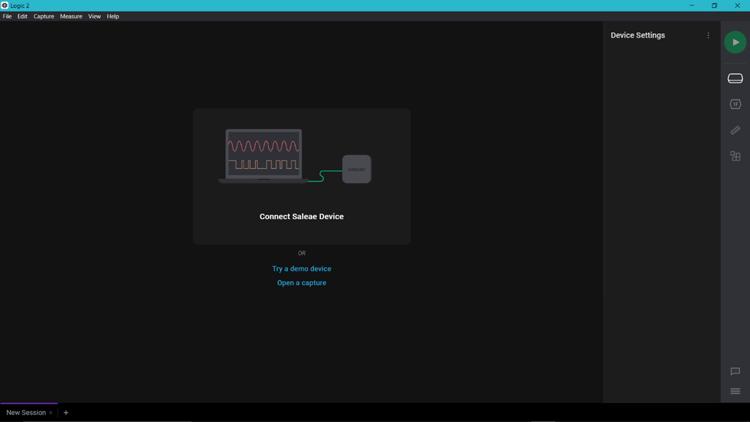Viewport: 750px width, 422px height.
Task: Open Device Settings three-dot options
Action: click(x=708, y=35)
